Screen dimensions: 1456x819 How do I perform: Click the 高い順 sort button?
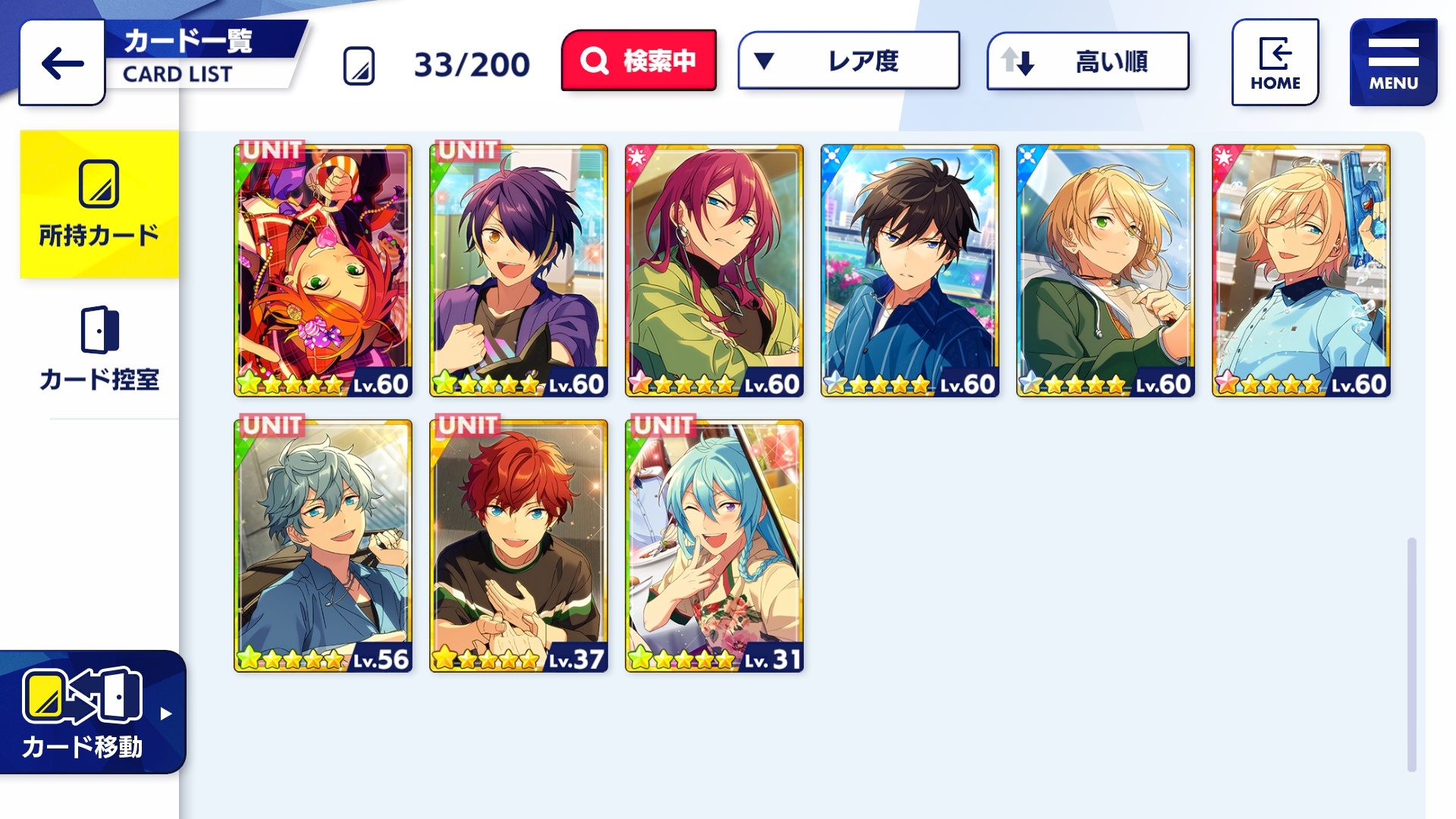coord(1087,61)
